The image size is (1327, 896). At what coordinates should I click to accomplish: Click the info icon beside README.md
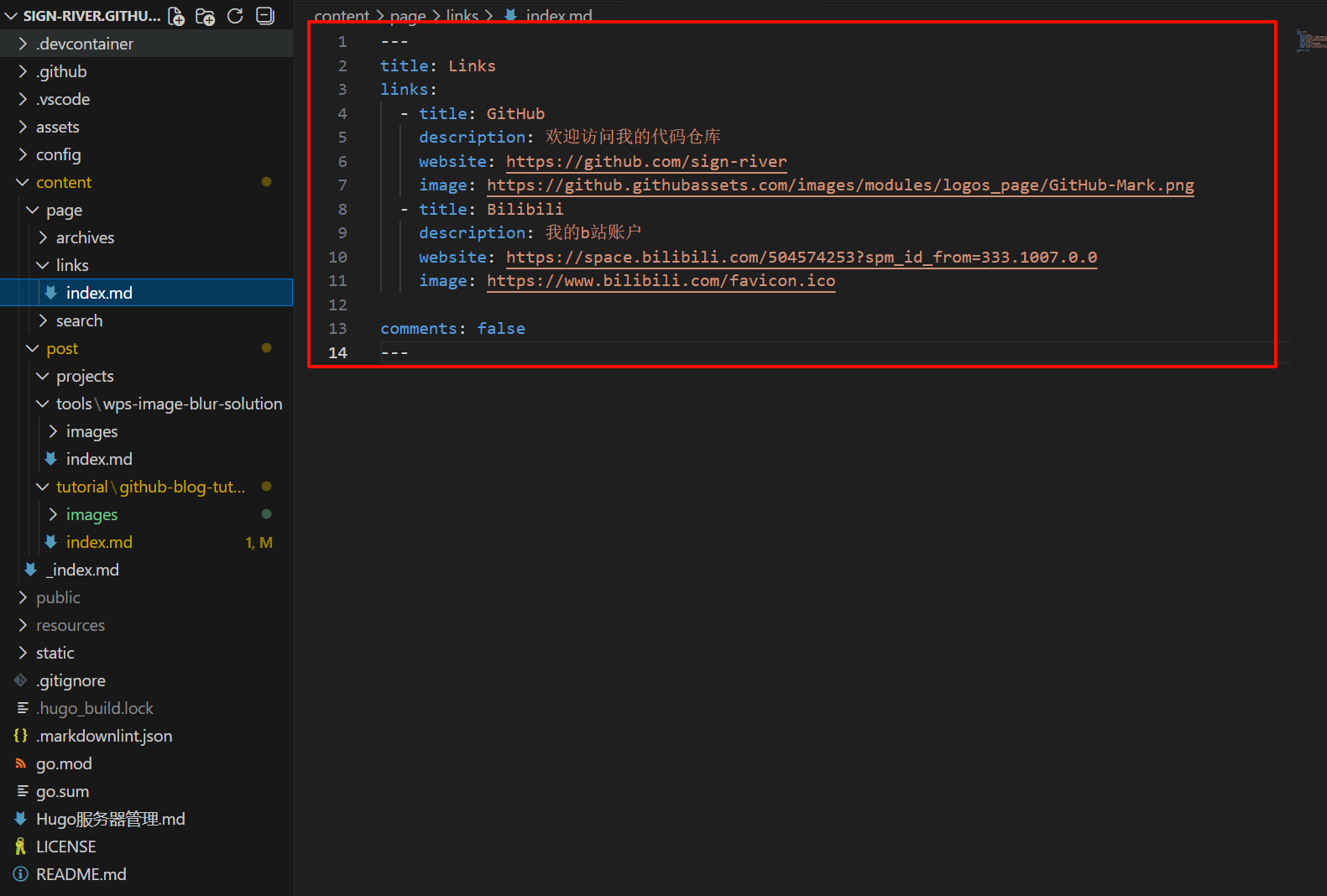coord(21,874)
